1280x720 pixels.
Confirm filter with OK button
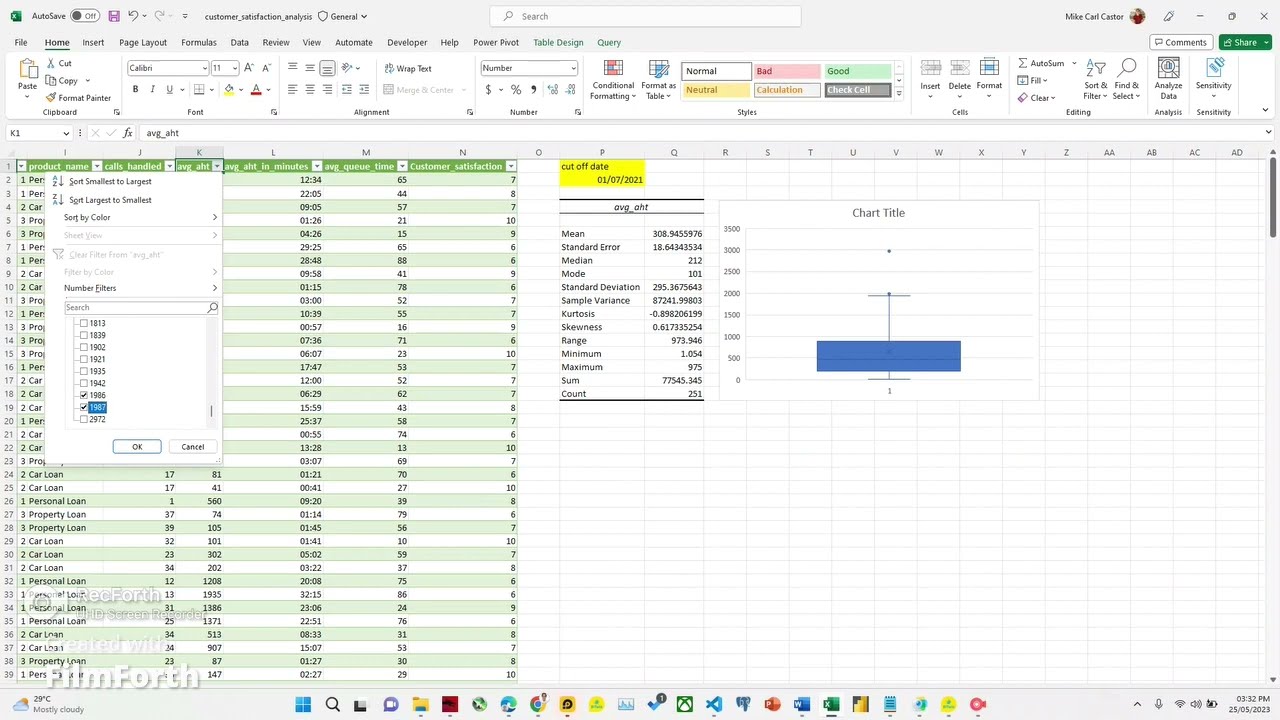click(137, 447)
